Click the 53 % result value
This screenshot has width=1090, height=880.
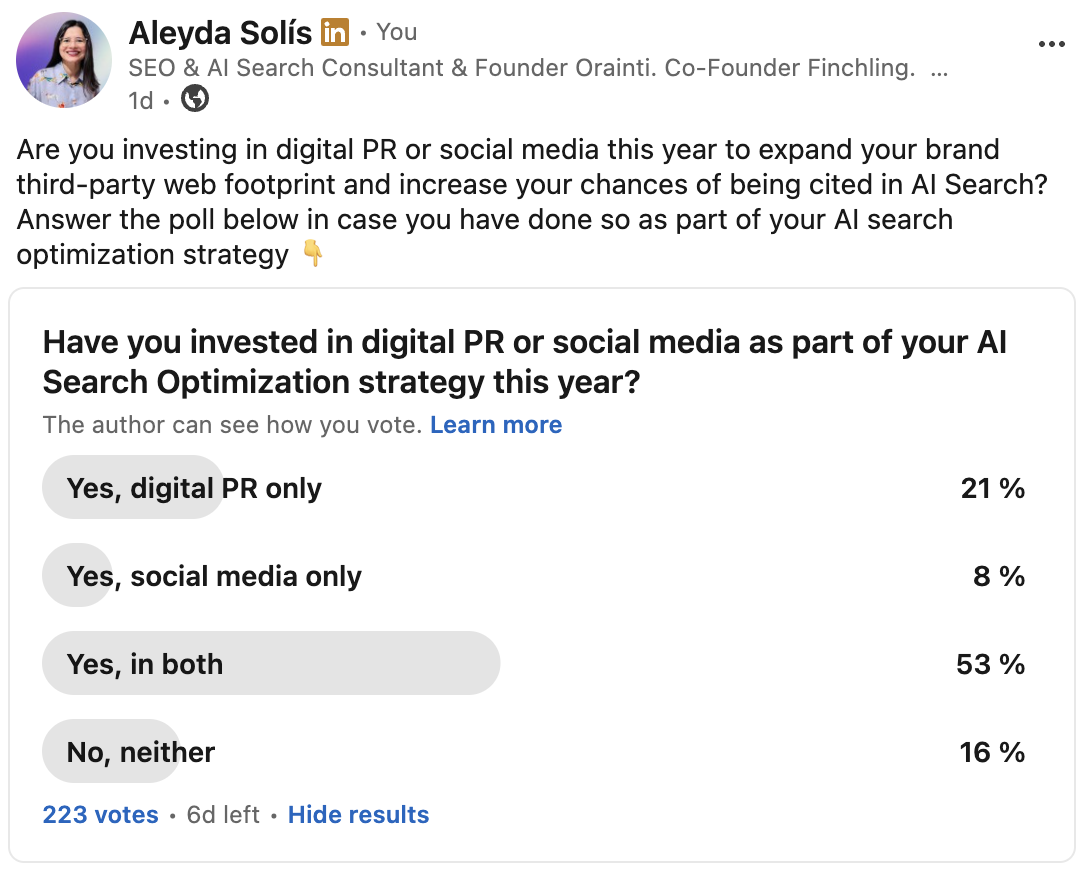click(991, 664)
